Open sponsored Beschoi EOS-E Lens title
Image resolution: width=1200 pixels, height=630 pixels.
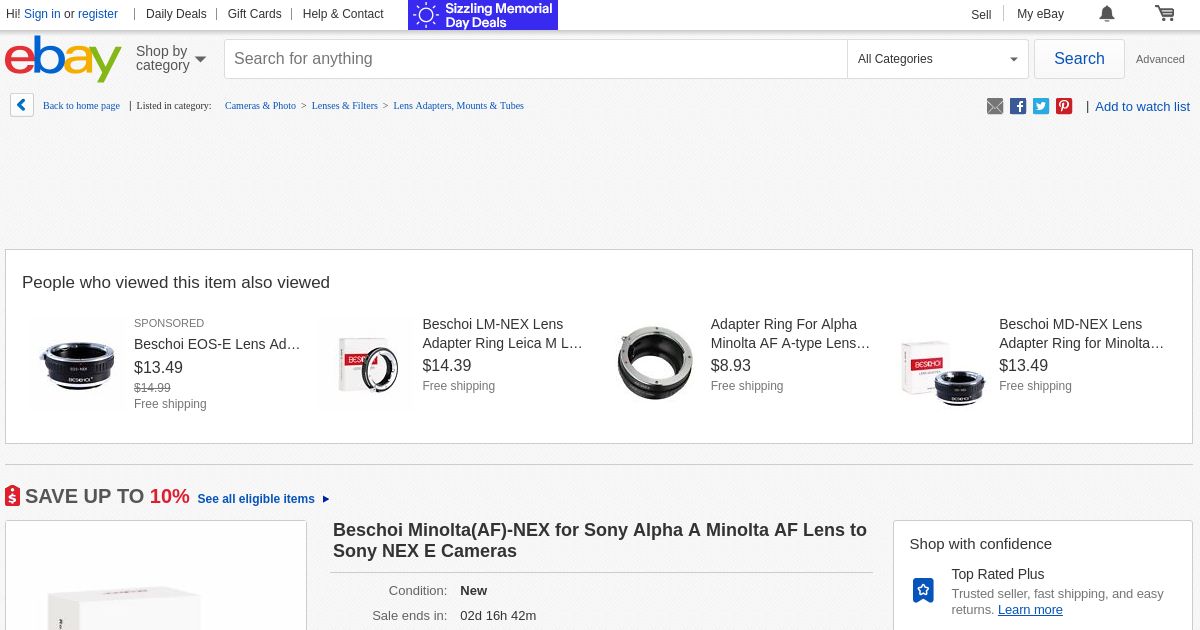(x=217, y=344)
